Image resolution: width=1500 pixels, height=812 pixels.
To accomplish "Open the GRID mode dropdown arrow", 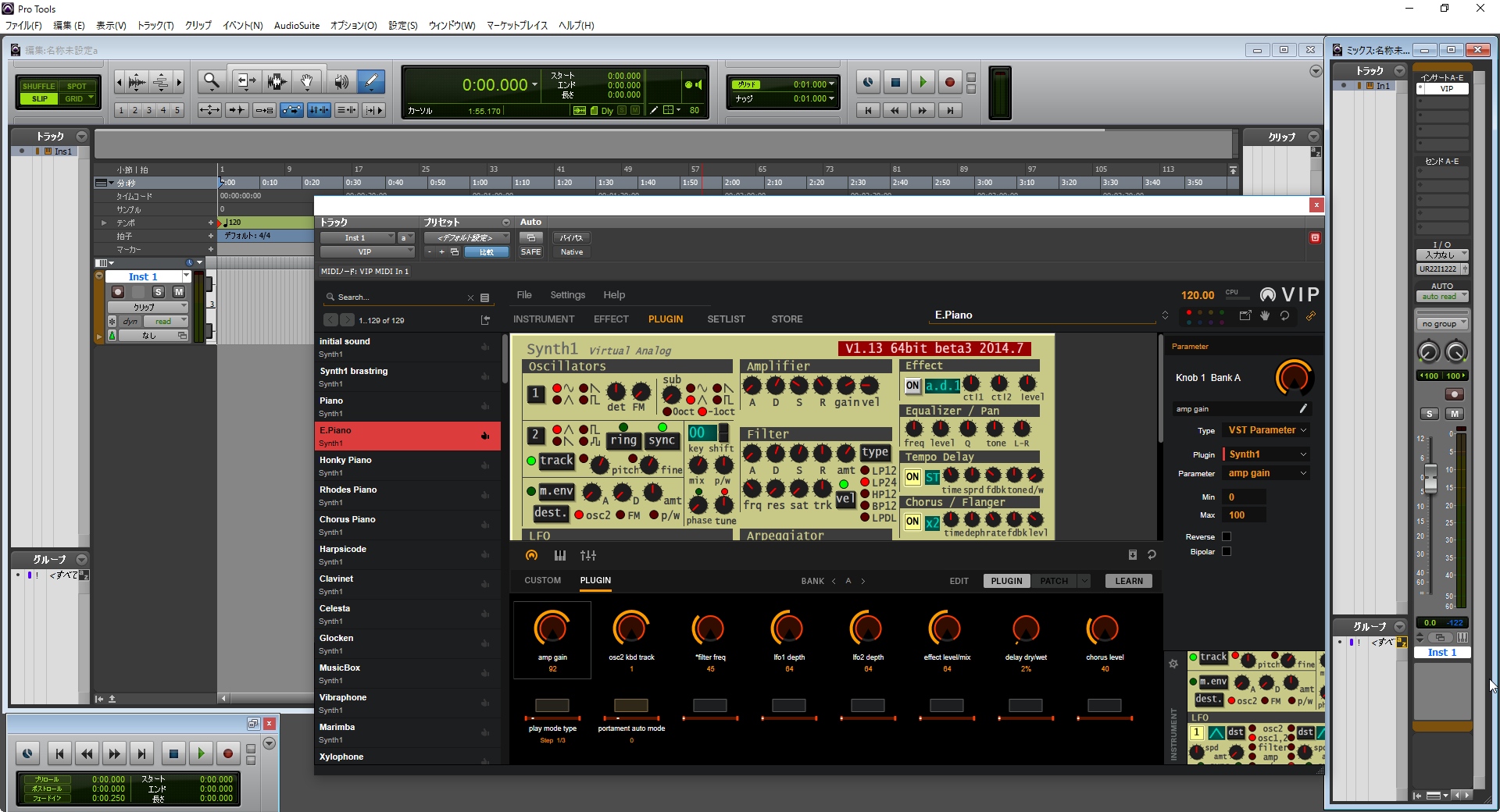I will 91,98.
